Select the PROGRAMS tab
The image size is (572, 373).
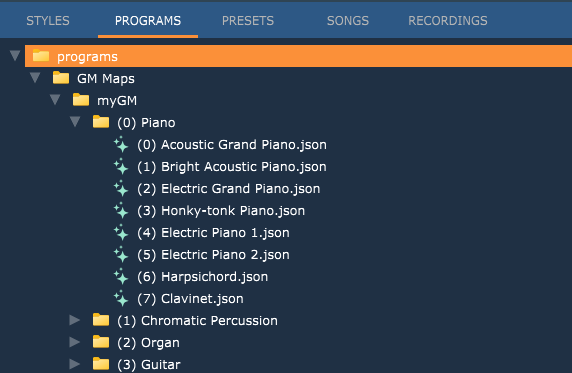(148, 21)
